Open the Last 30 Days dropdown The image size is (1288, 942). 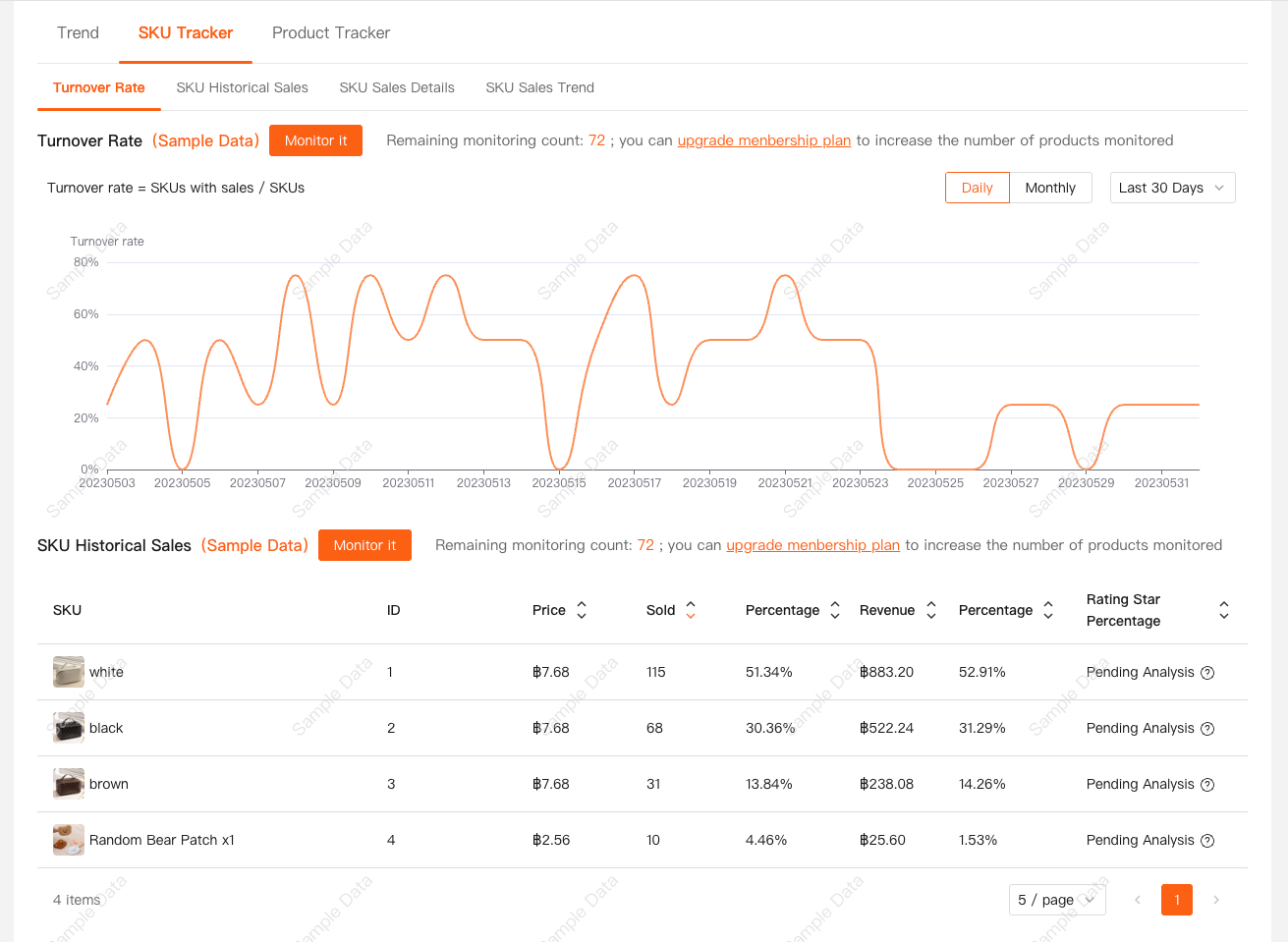(x=1171, y=188)
